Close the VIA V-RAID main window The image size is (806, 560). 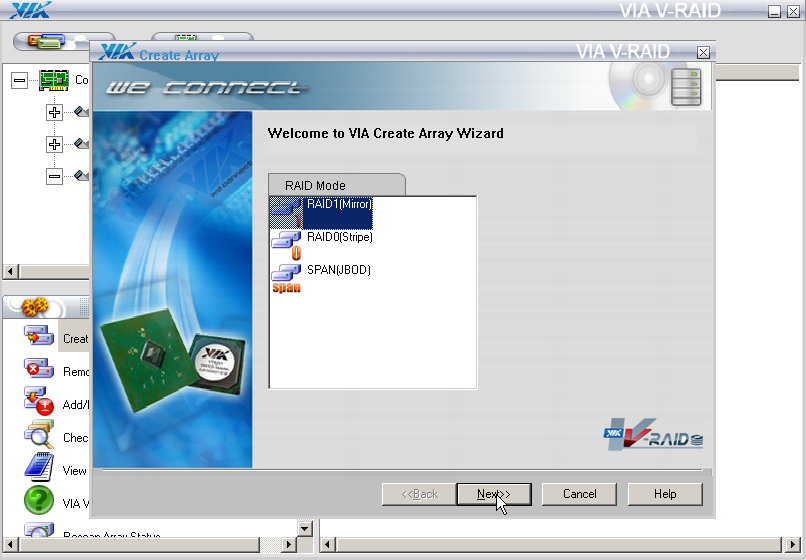coord(793,11)
